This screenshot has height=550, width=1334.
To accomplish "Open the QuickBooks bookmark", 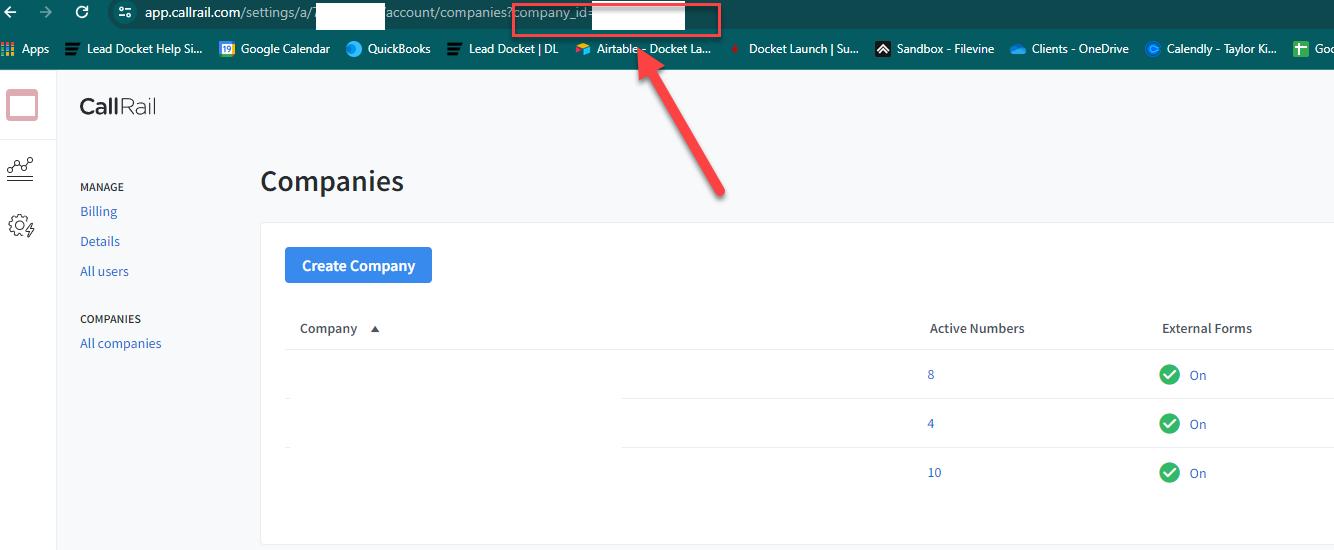I will [388, 49].
